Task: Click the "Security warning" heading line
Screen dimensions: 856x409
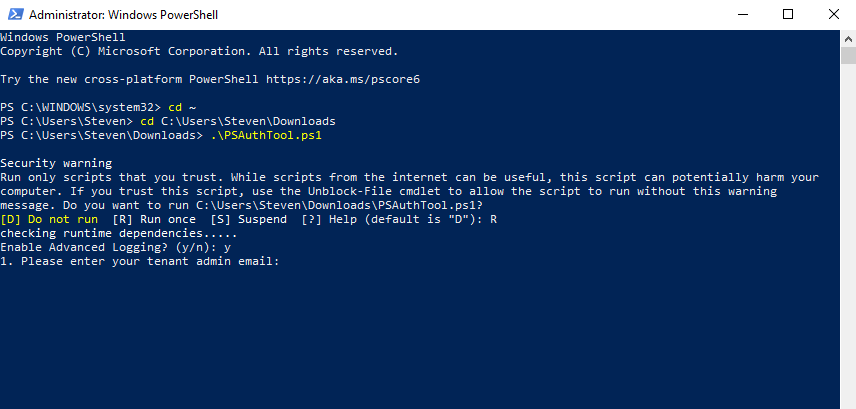Action: tap(56, 163)
